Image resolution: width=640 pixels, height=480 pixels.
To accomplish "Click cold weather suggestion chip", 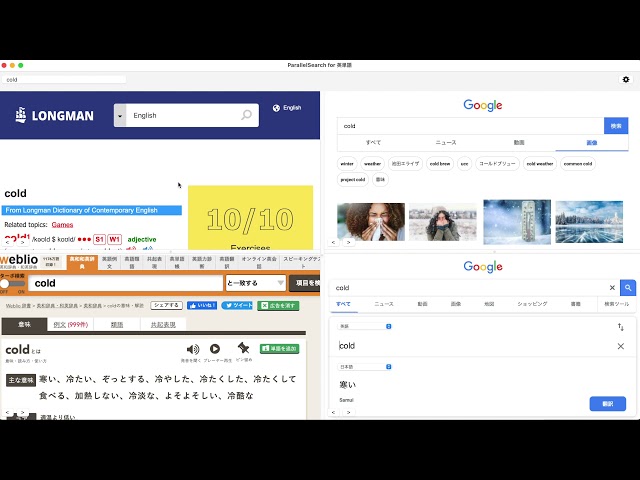I will click(x=540, y=164).
